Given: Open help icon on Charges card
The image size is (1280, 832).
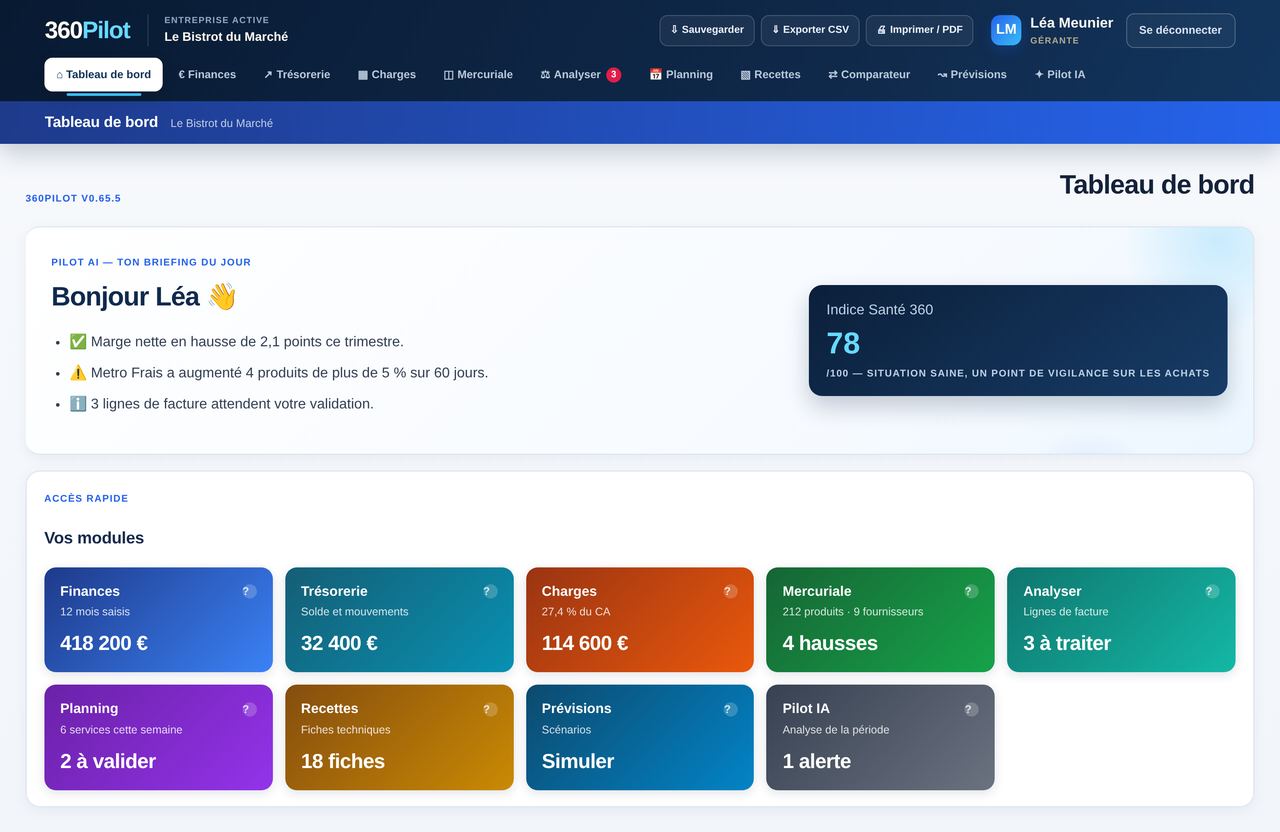Looking at the screenshot, I should 730,591.
